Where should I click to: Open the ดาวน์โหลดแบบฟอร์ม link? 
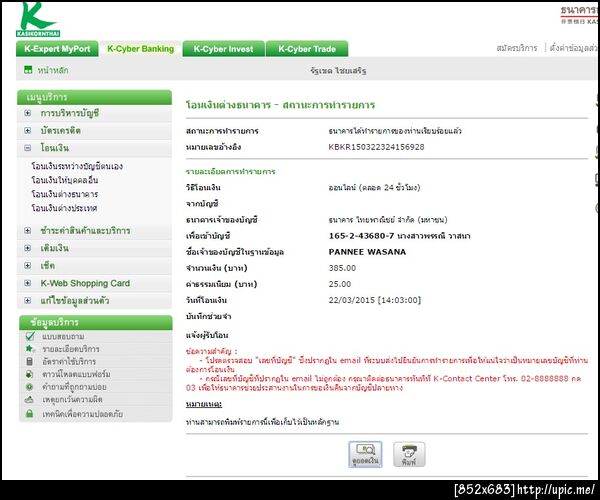coord(76,374)
